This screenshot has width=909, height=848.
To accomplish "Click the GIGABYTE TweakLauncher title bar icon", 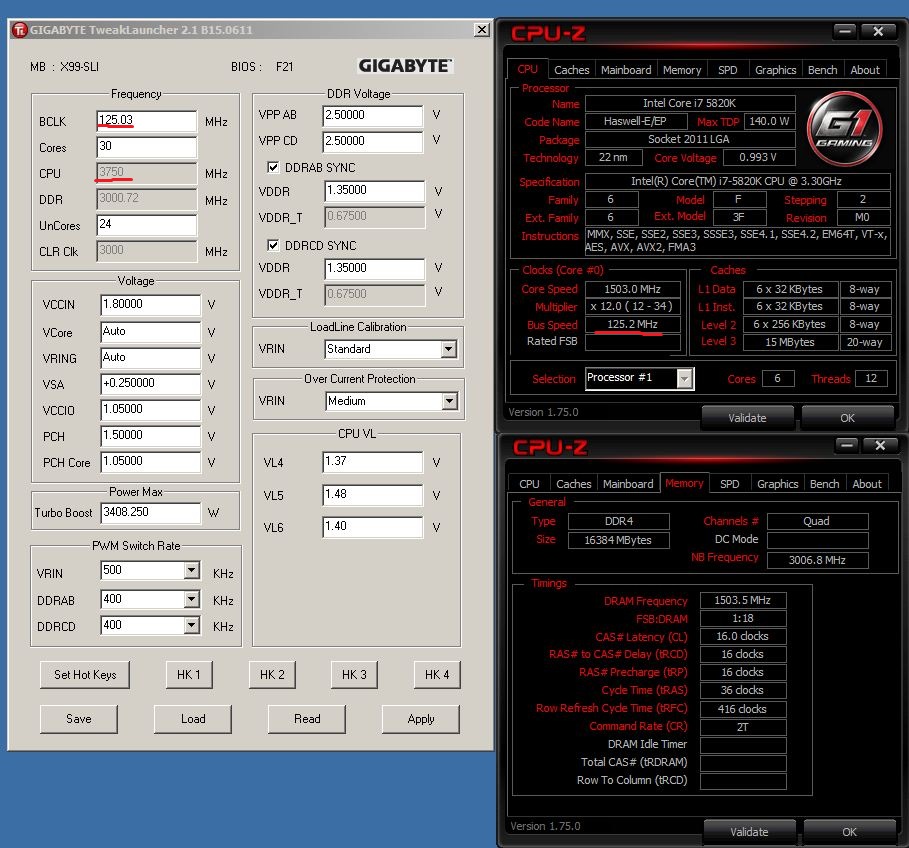I will click(20, 30).
